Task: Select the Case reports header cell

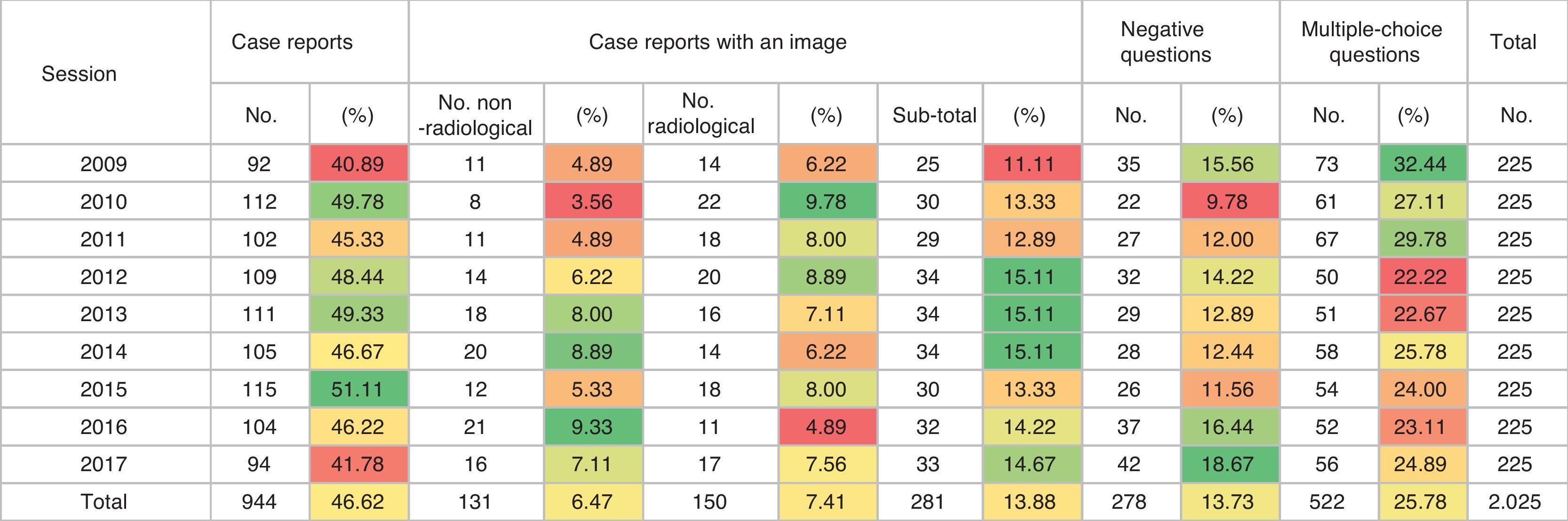Action: click(292, 42)
